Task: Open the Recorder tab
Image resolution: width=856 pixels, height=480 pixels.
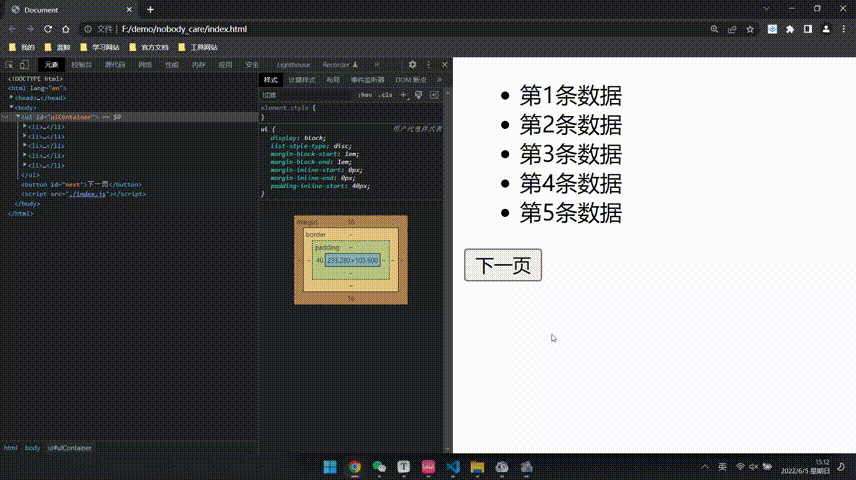Action: 340,64
